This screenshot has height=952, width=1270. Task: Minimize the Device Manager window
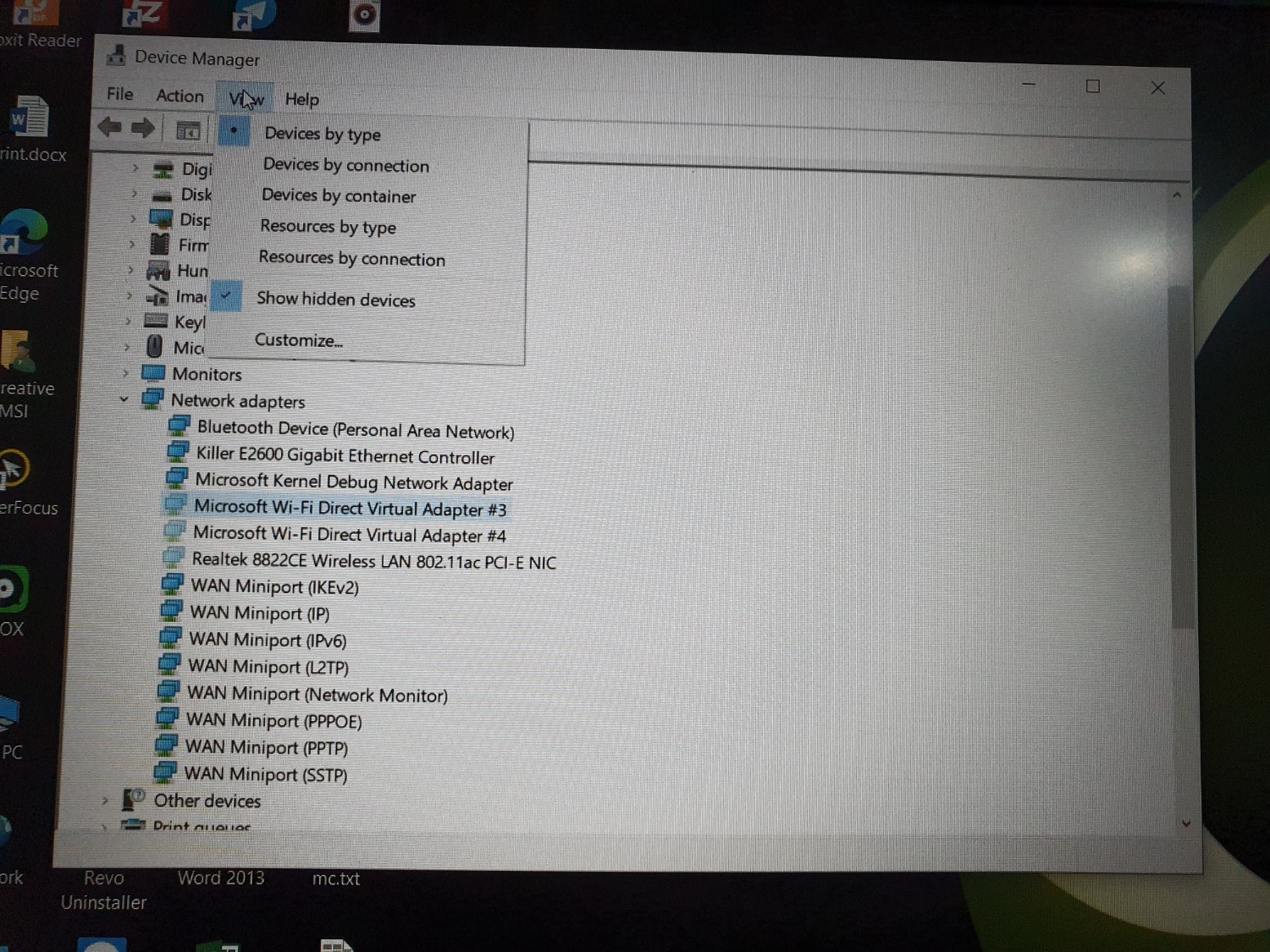1030,84
